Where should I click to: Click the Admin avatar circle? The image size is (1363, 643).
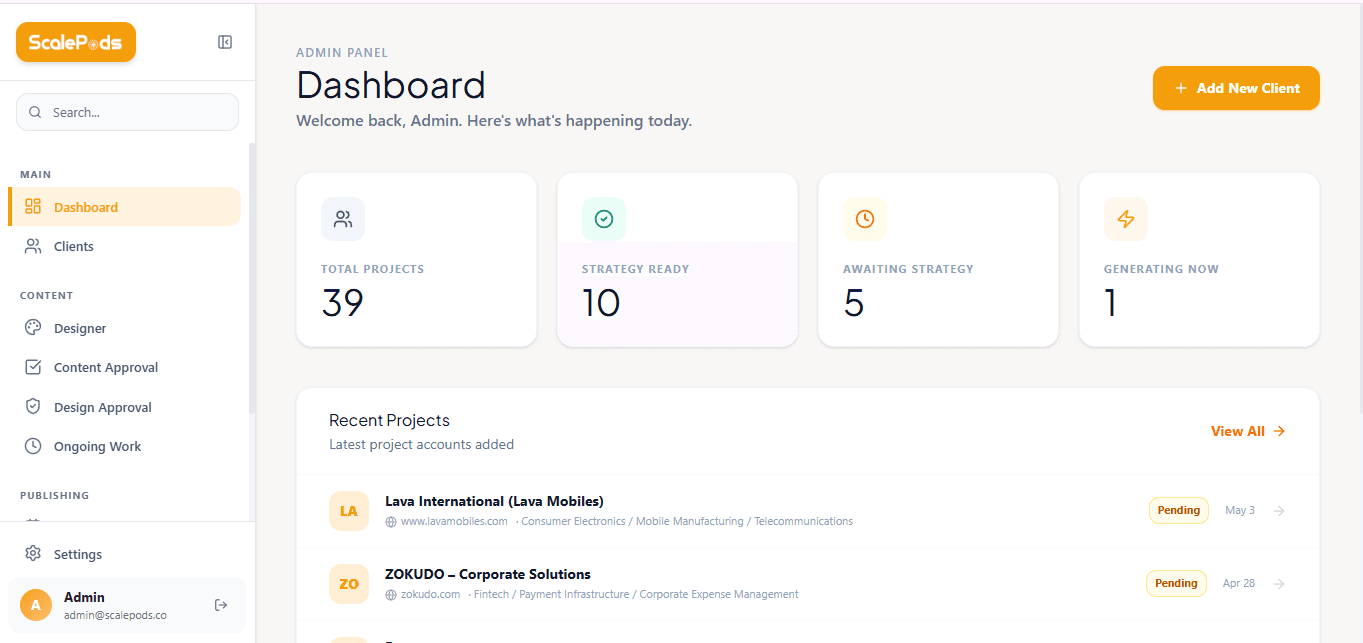point(36,605)
